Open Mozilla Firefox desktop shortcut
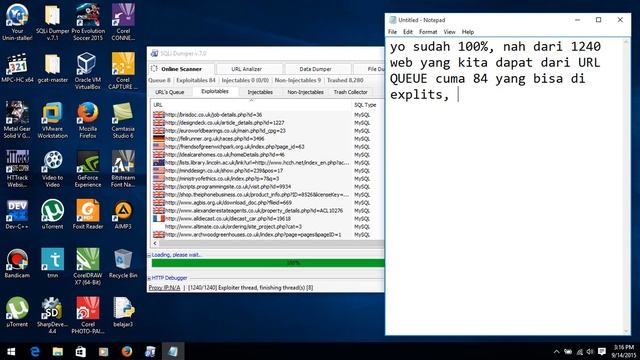640x360 pixels. [x=88, y=120]
